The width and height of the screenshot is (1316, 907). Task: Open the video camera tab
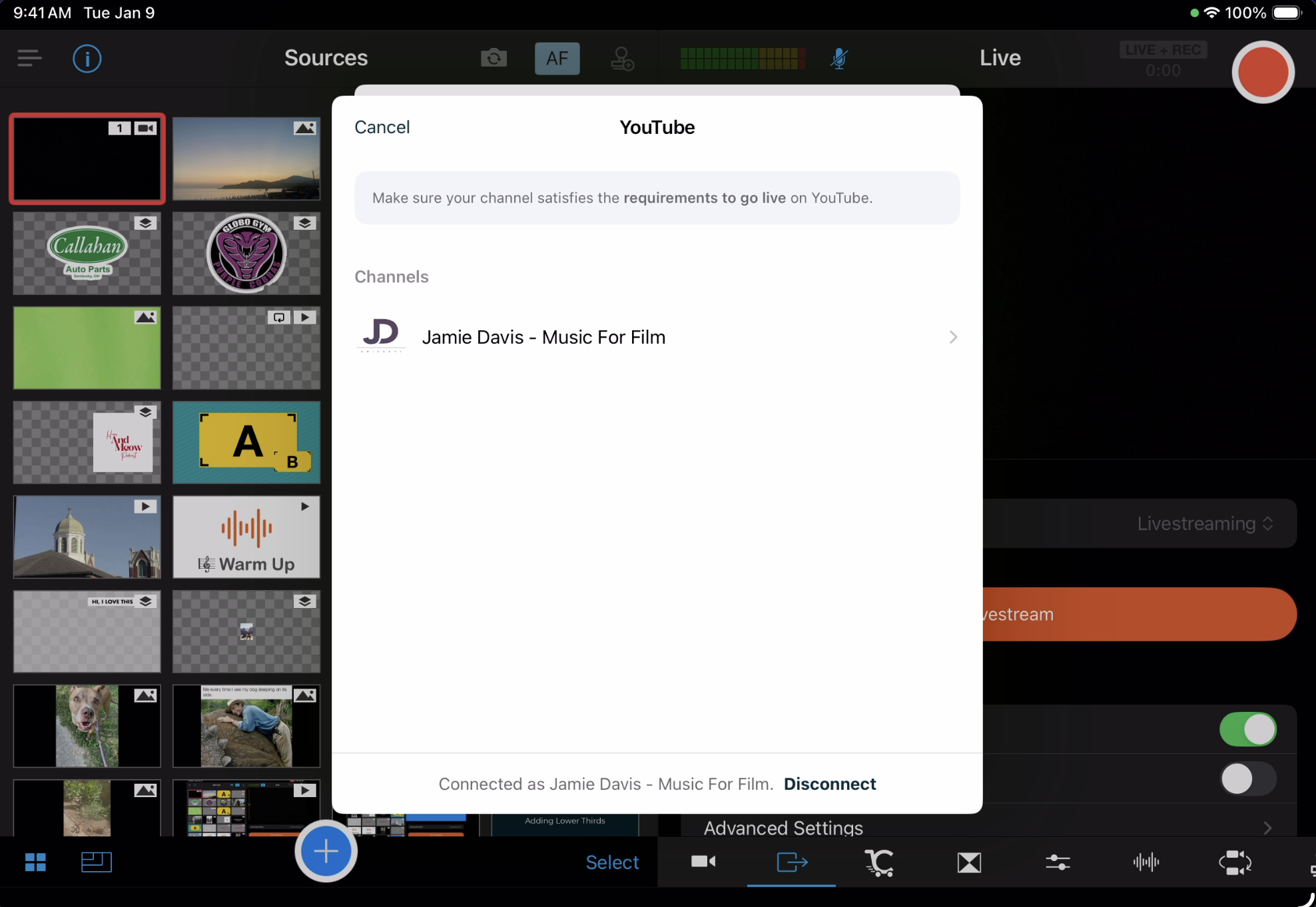[703, 862]
